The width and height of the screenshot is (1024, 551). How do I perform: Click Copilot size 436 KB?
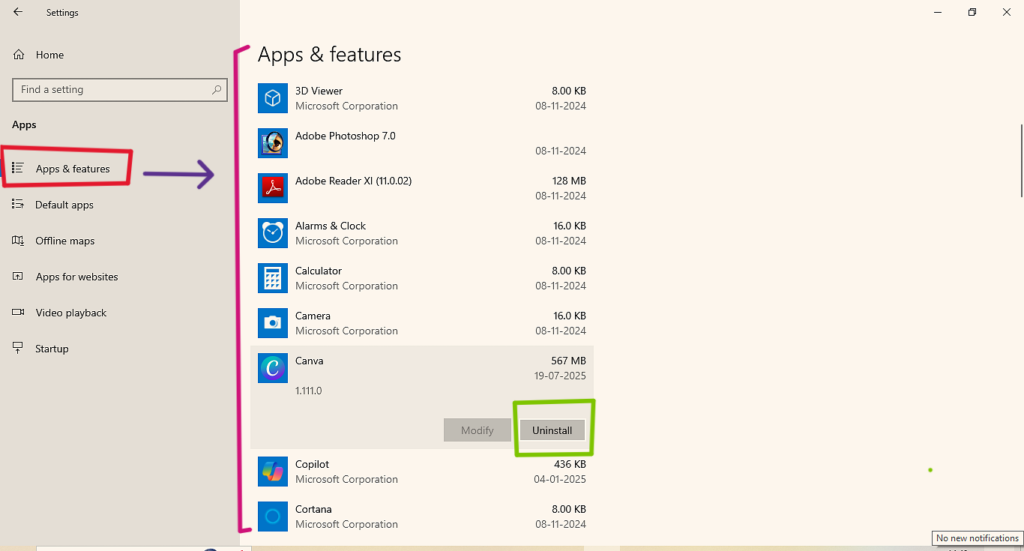569,464
